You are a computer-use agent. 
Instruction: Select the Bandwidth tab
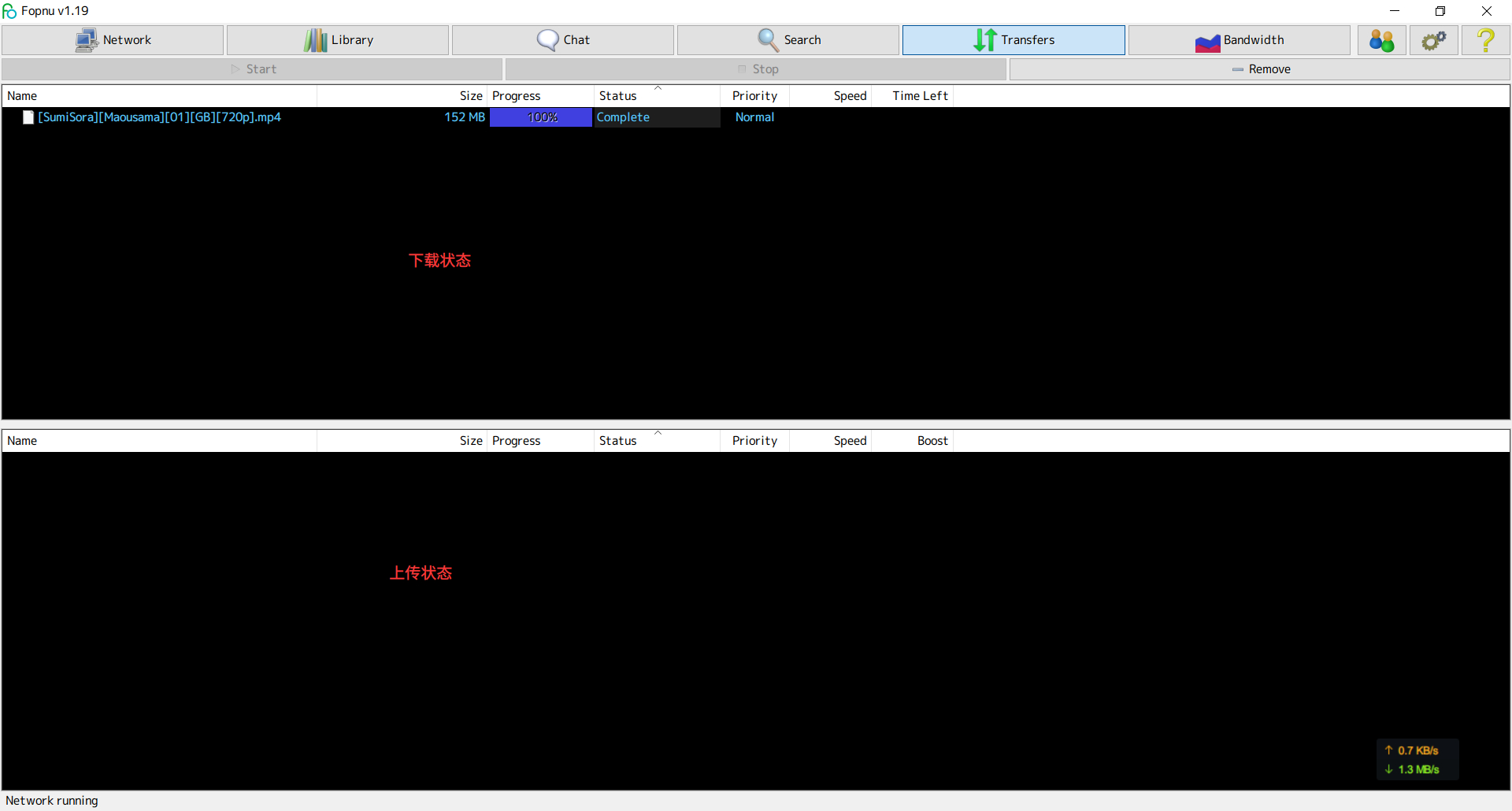[x=1239, y=40]
